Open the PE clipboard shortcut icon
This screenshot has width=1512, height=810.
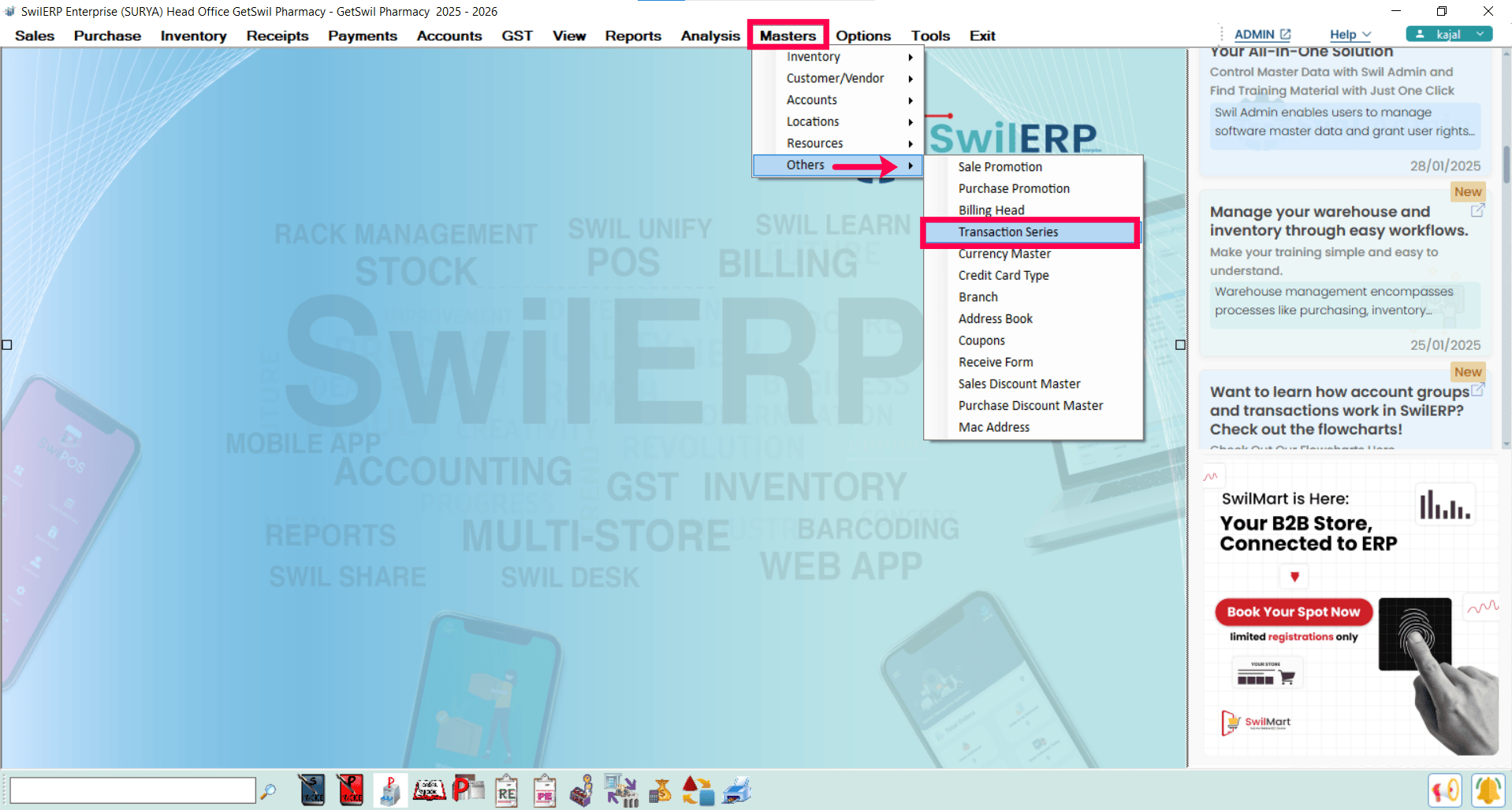pyautogui.click(x=545, y=790)
